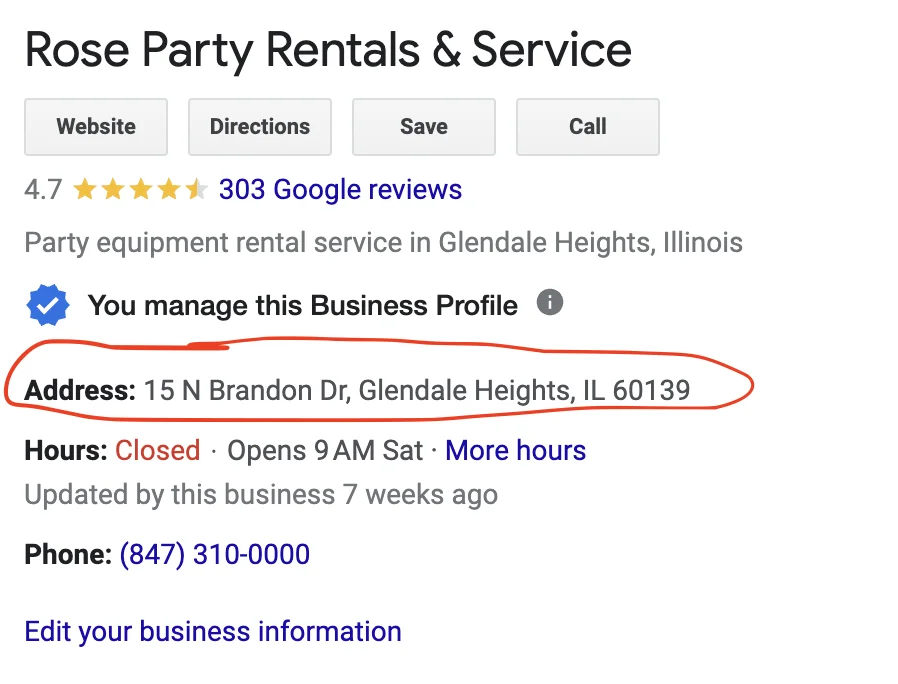The height and width of the screenshot is (684, 898).
Task: Save this business listing
Action: (x=424, y=127)
